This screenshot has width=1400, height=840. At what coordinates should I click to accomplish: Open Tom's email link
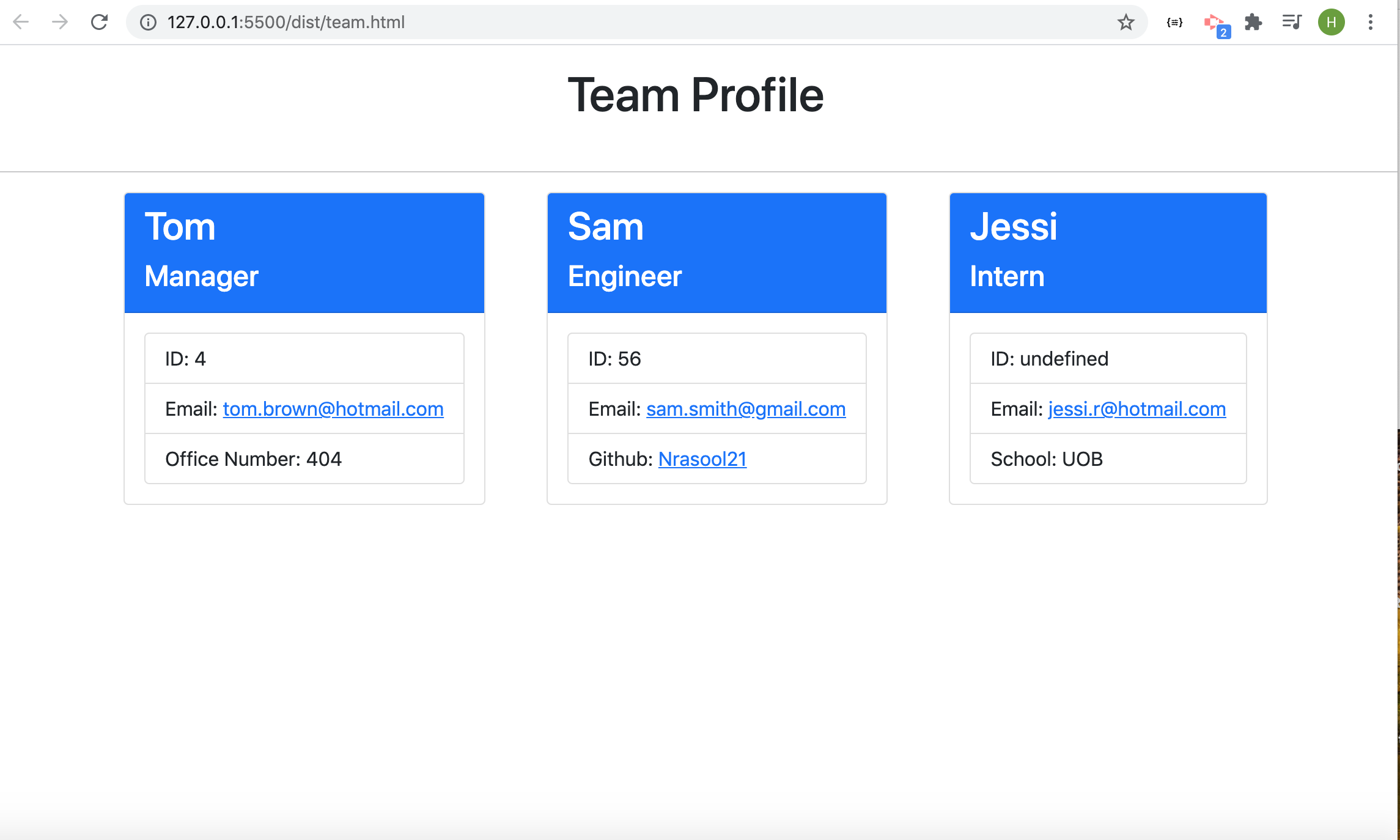(x=333, y=409)
